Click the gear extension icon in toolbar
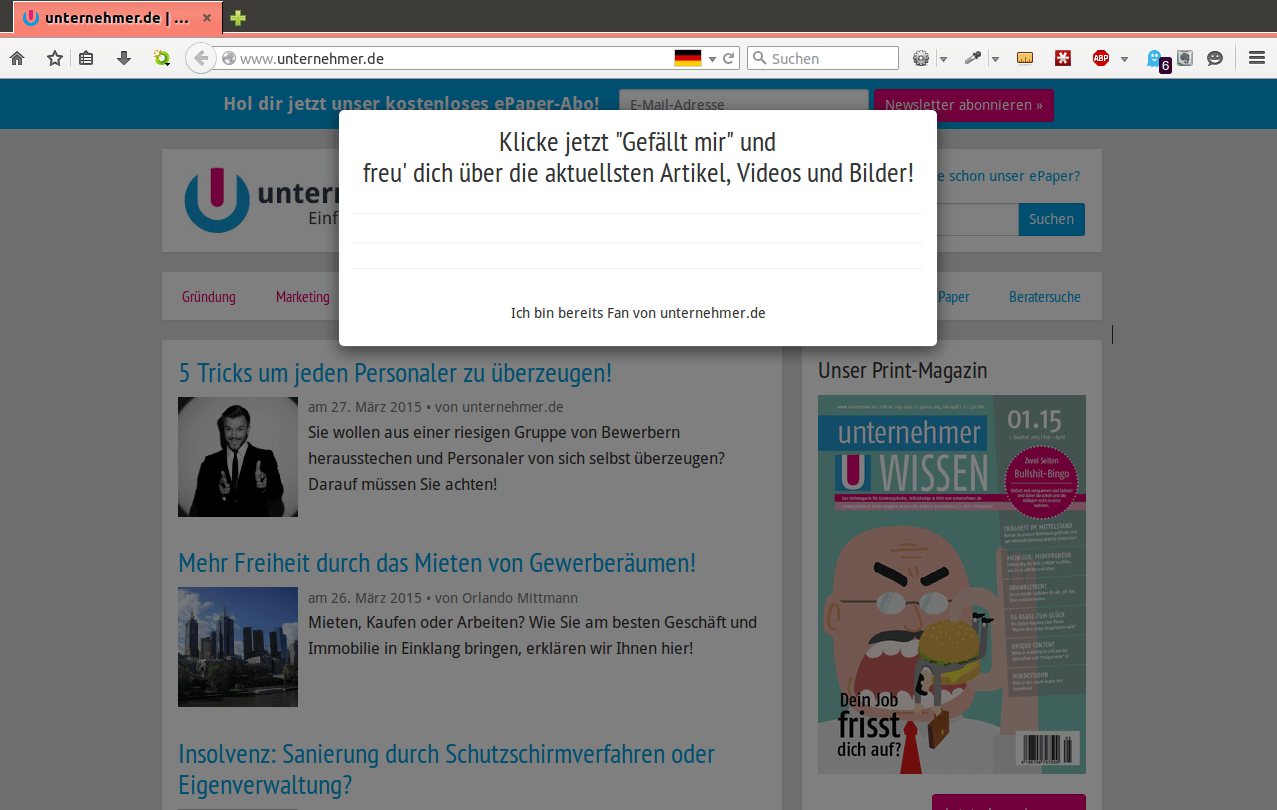The width and height of the screenshot is (1277, 810). coord(921,59)
